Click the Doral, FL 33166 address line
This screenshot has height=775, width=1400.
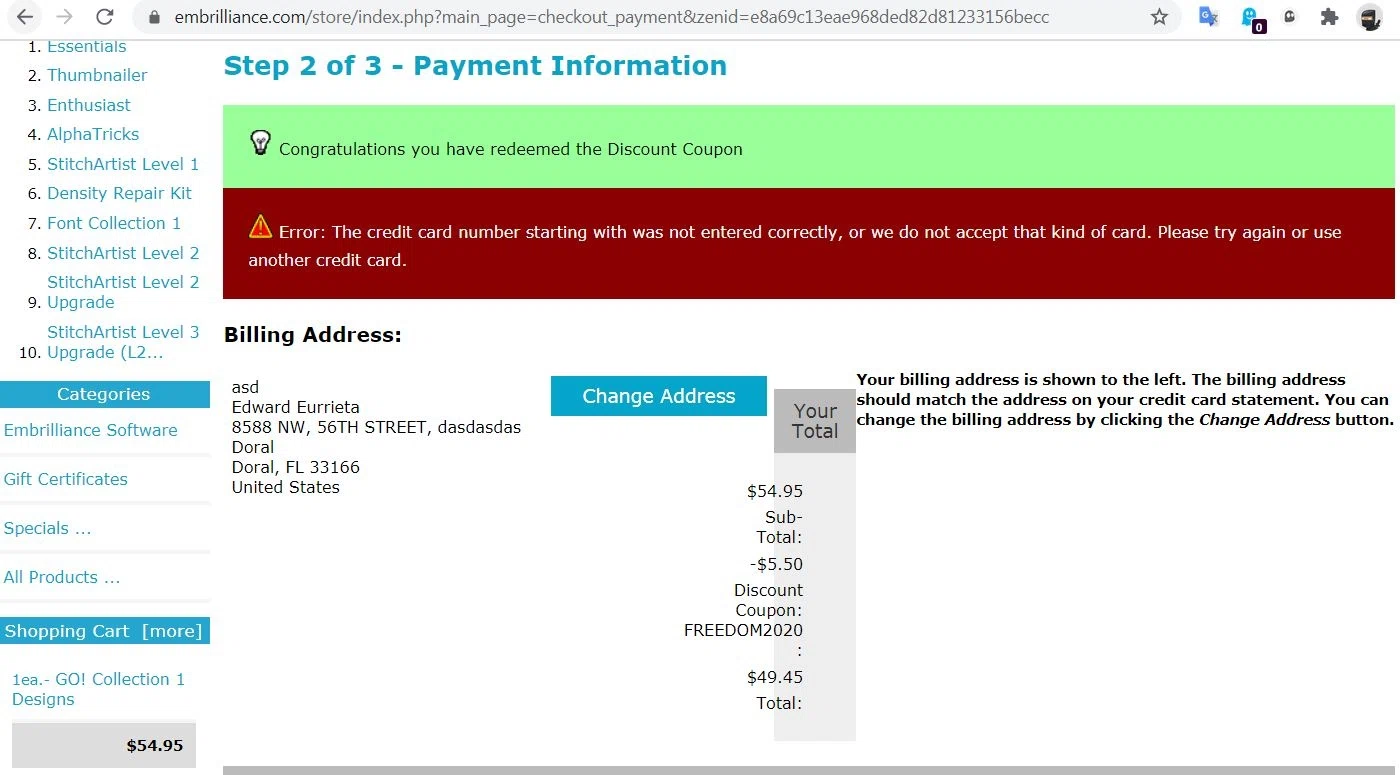click(296, 467)
